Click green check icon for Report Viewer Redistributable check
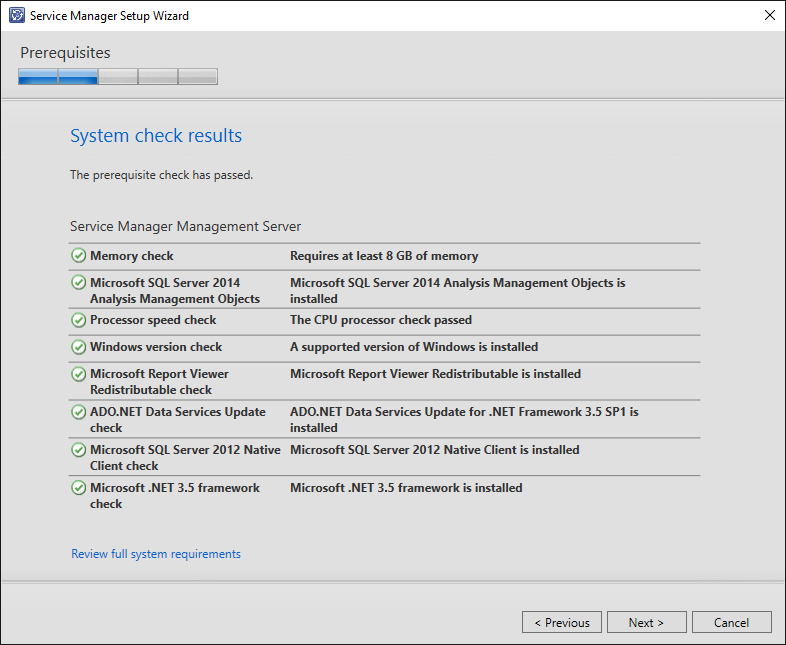The image size is (786, 645). click(79, 374)
